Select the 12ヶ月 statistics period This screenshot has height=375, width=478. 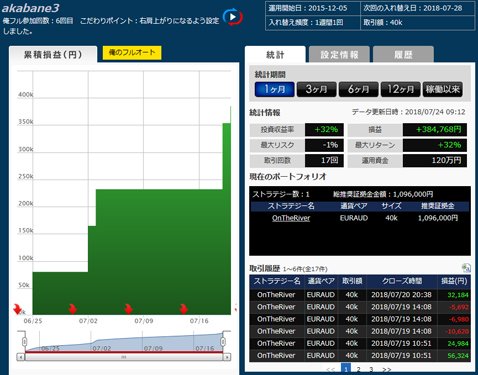pyautogui.click(x=400, y=89)
